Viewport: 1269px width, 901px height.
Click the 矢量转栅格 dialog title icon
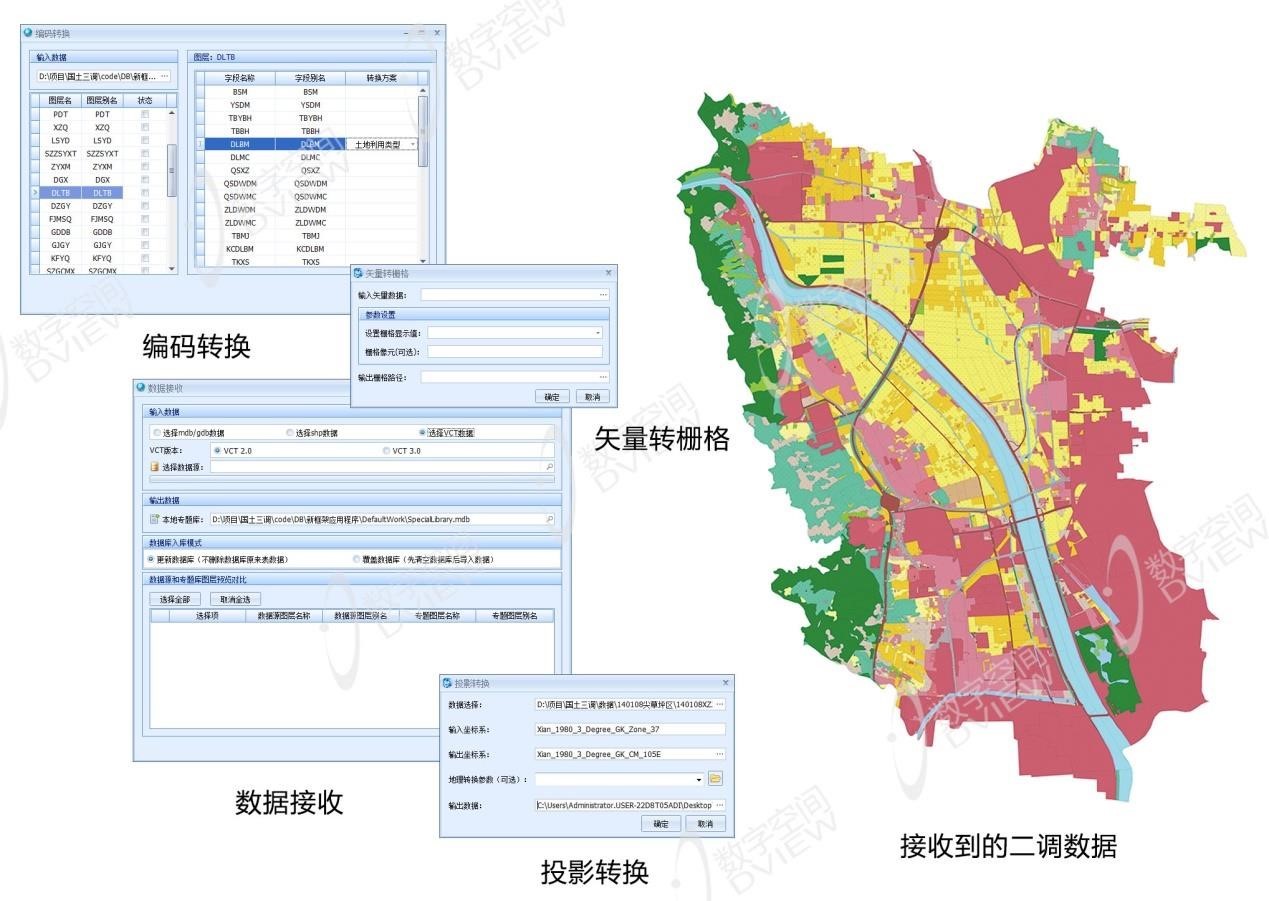pyautogui.click(x=357, y=272)
